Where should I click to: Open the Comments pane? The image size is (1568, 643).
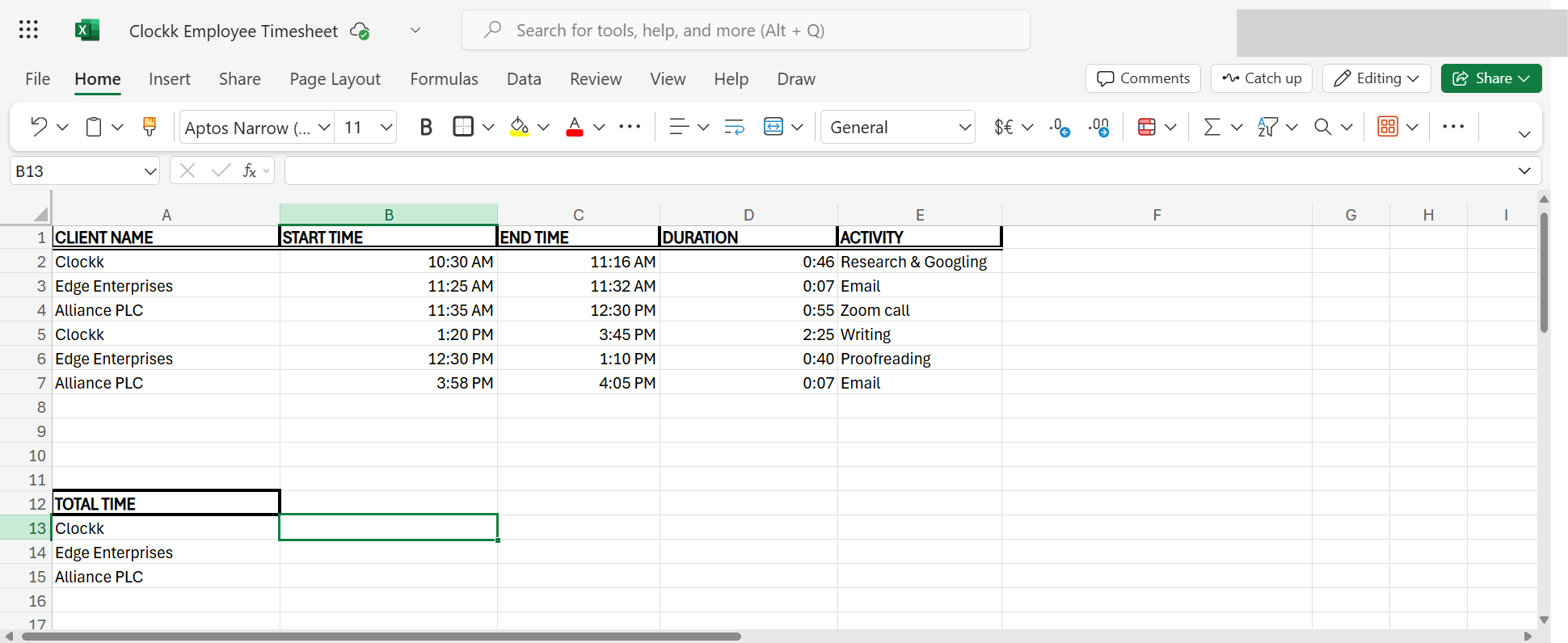click(x=1143, y=78)
